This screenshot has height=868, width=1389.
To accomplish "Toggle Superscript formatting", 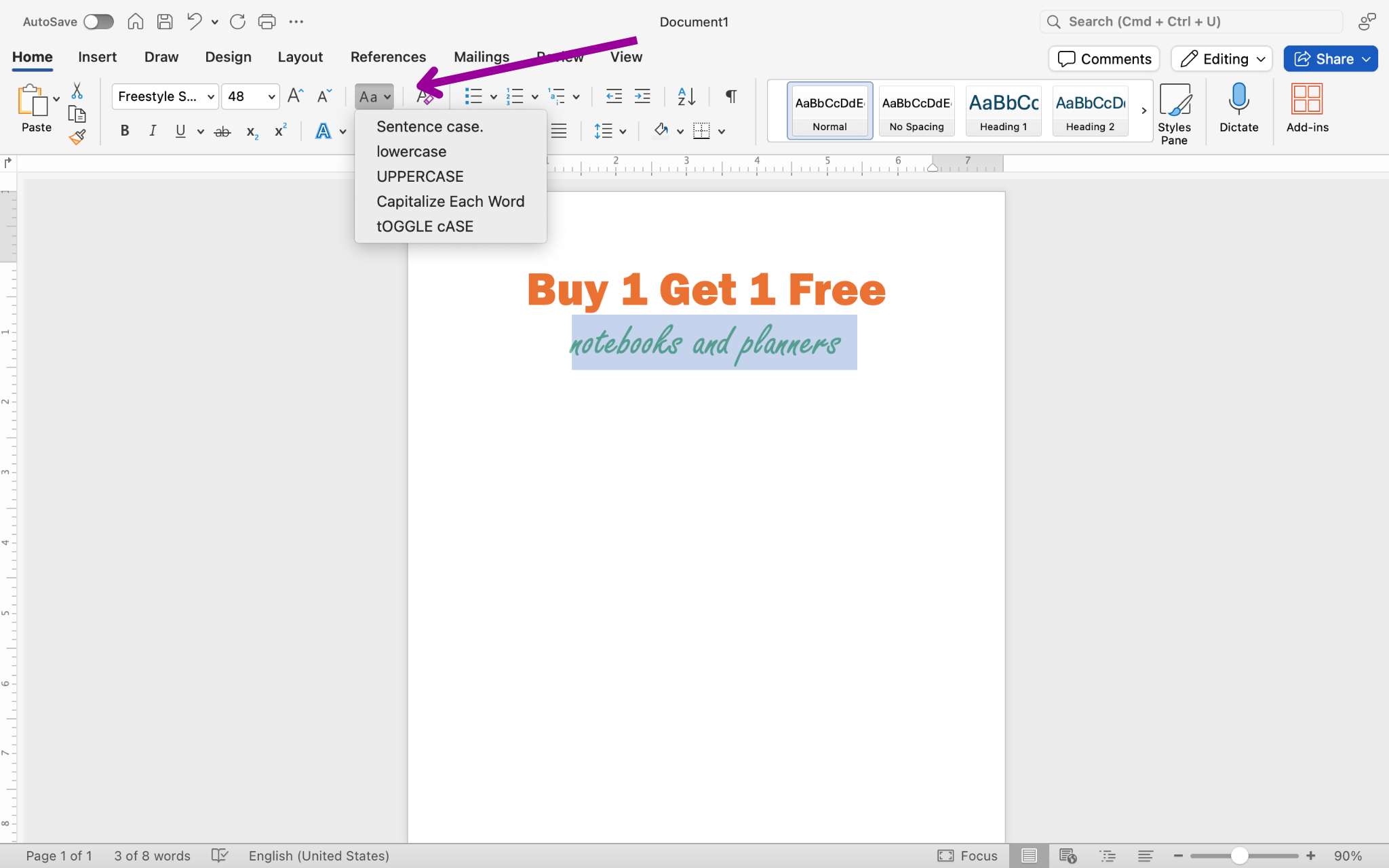I will [x=280, y=130].
